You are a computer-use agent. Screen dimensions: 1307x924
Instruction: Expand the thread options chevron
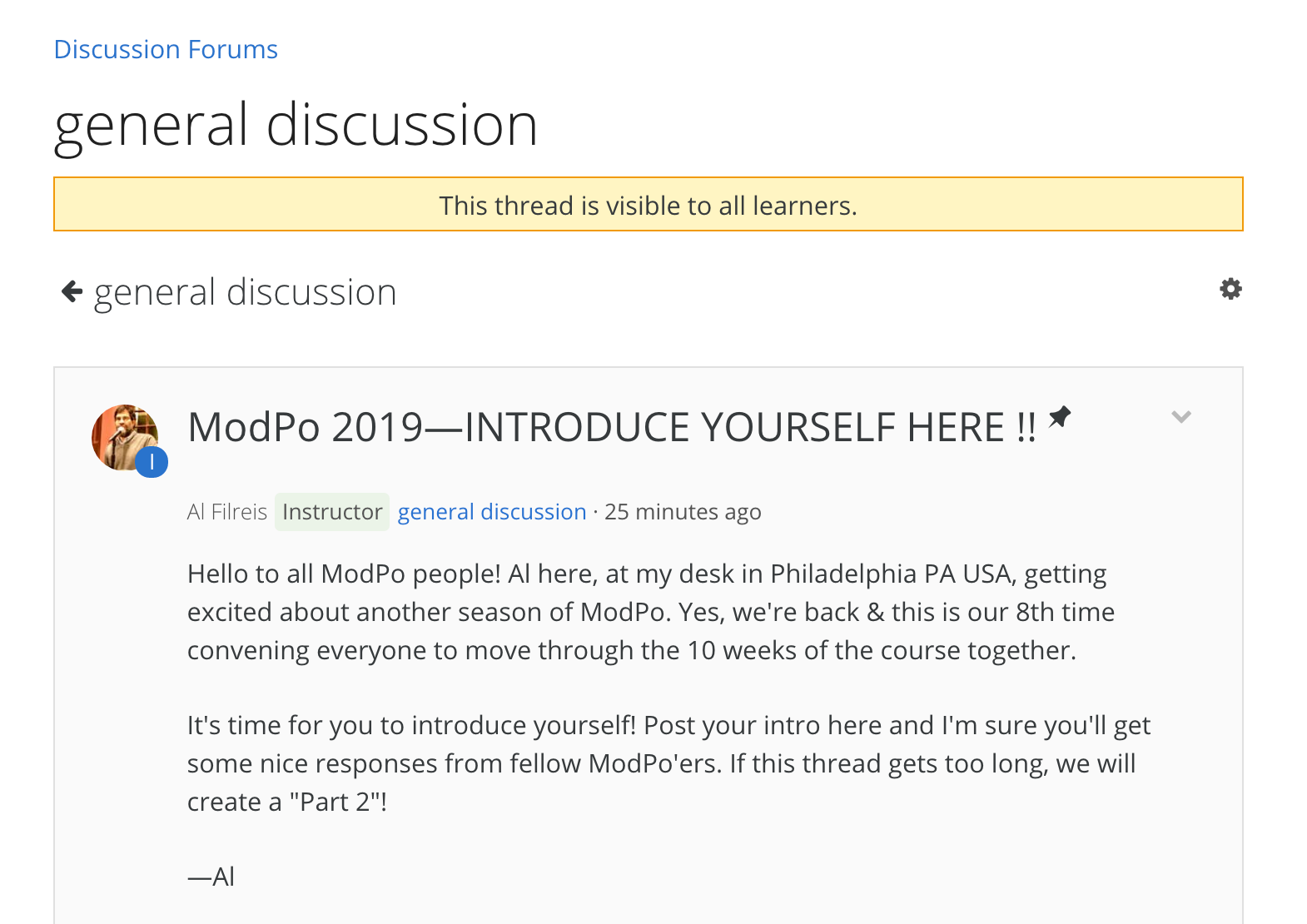[1181, 417]
